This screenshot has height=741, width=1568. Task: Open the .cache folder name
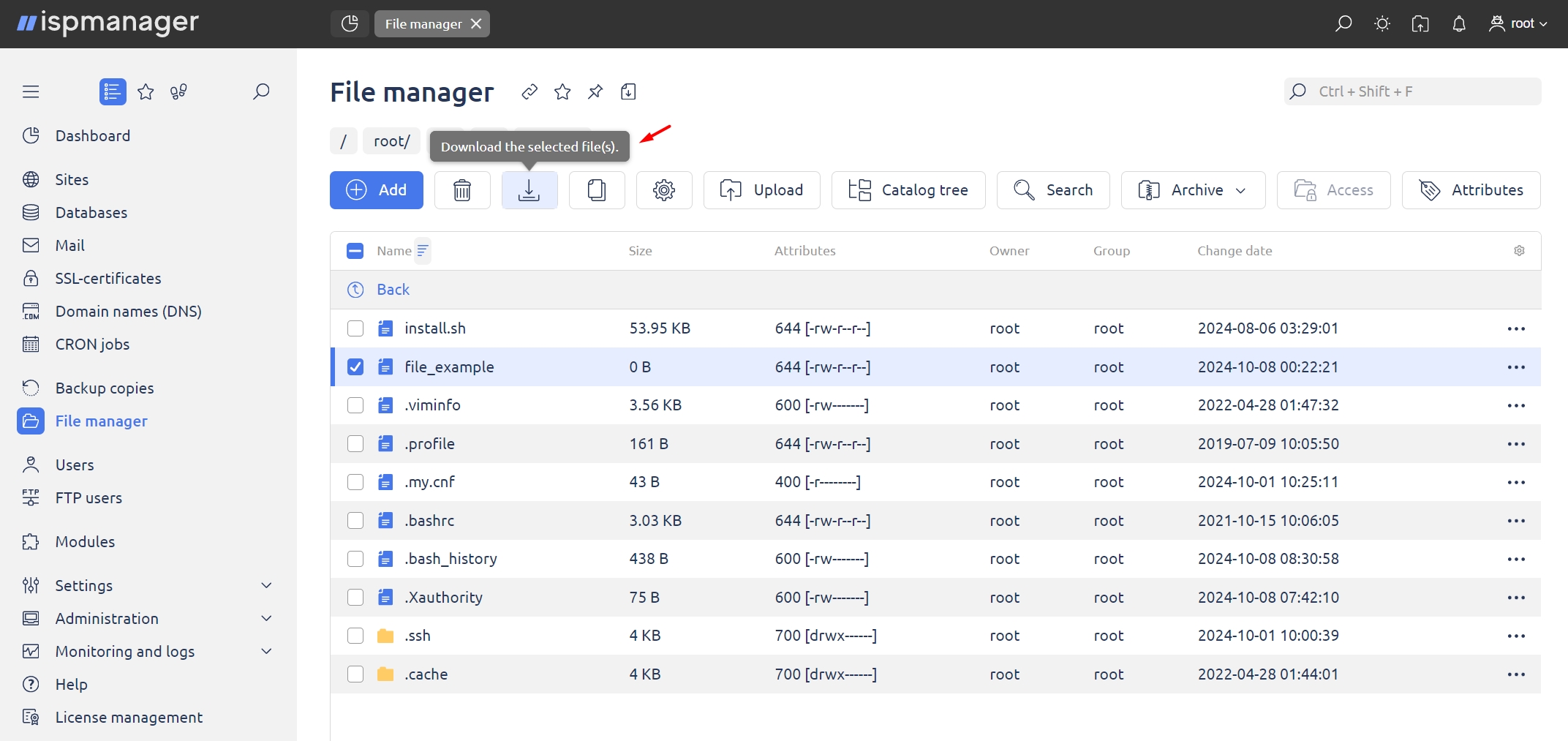pos(426,674)
